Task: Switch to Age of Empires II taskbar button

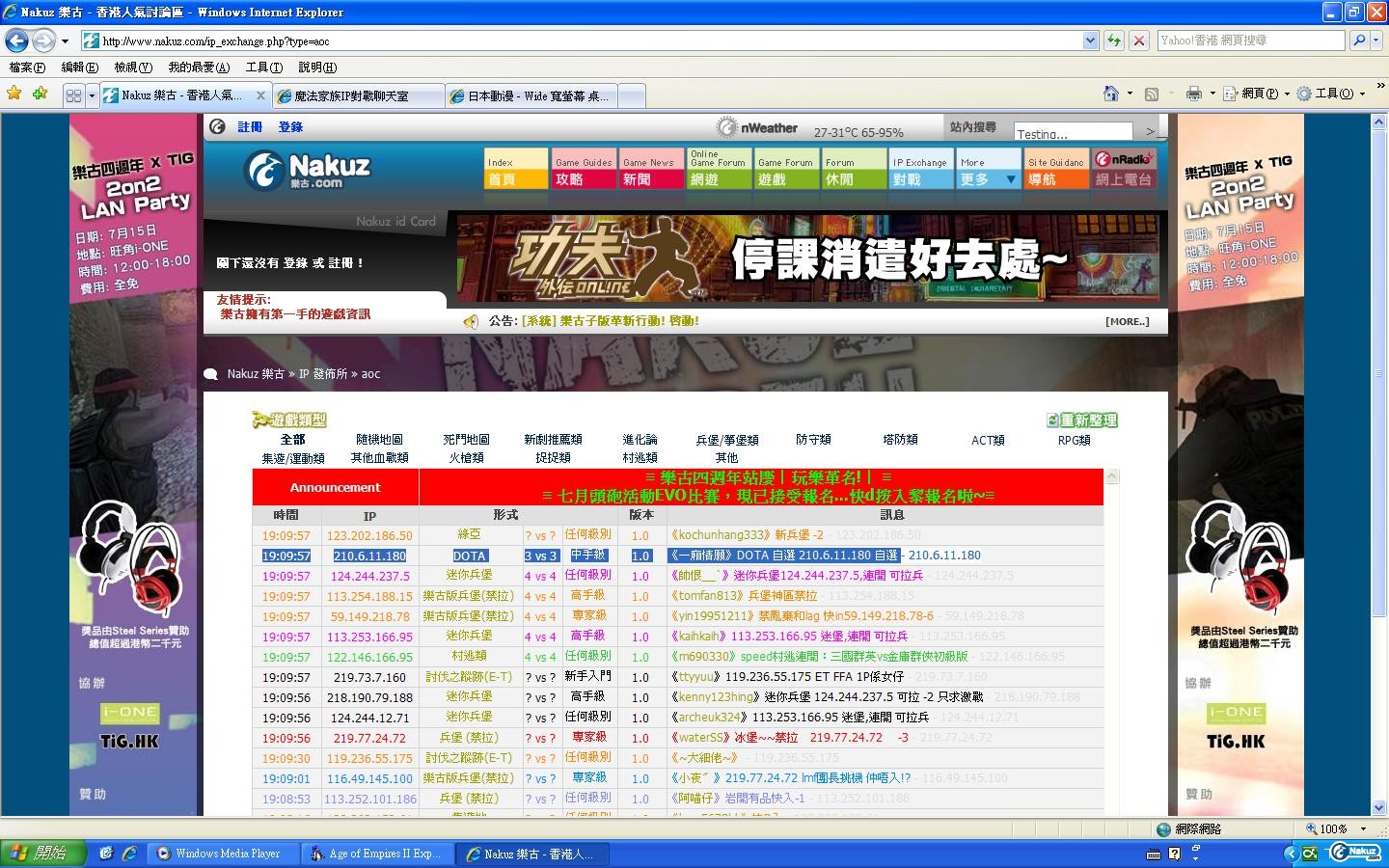Action: tap(376, 854)
